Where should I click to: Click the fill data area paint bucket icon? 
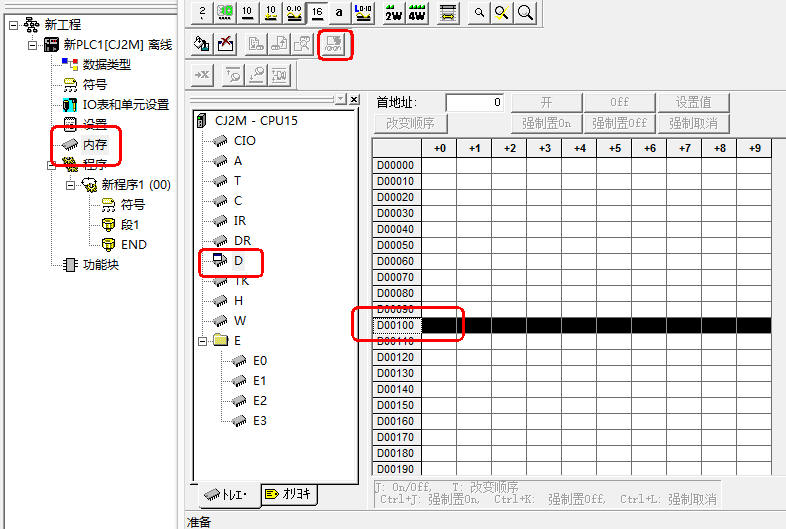tap(202, 44)
